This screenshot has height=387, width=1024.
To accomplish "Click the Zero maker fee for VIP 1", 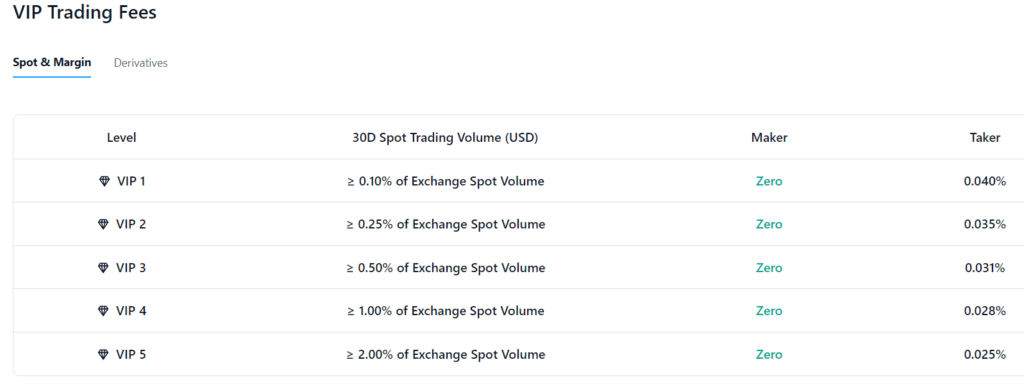I will click(769, 181).
